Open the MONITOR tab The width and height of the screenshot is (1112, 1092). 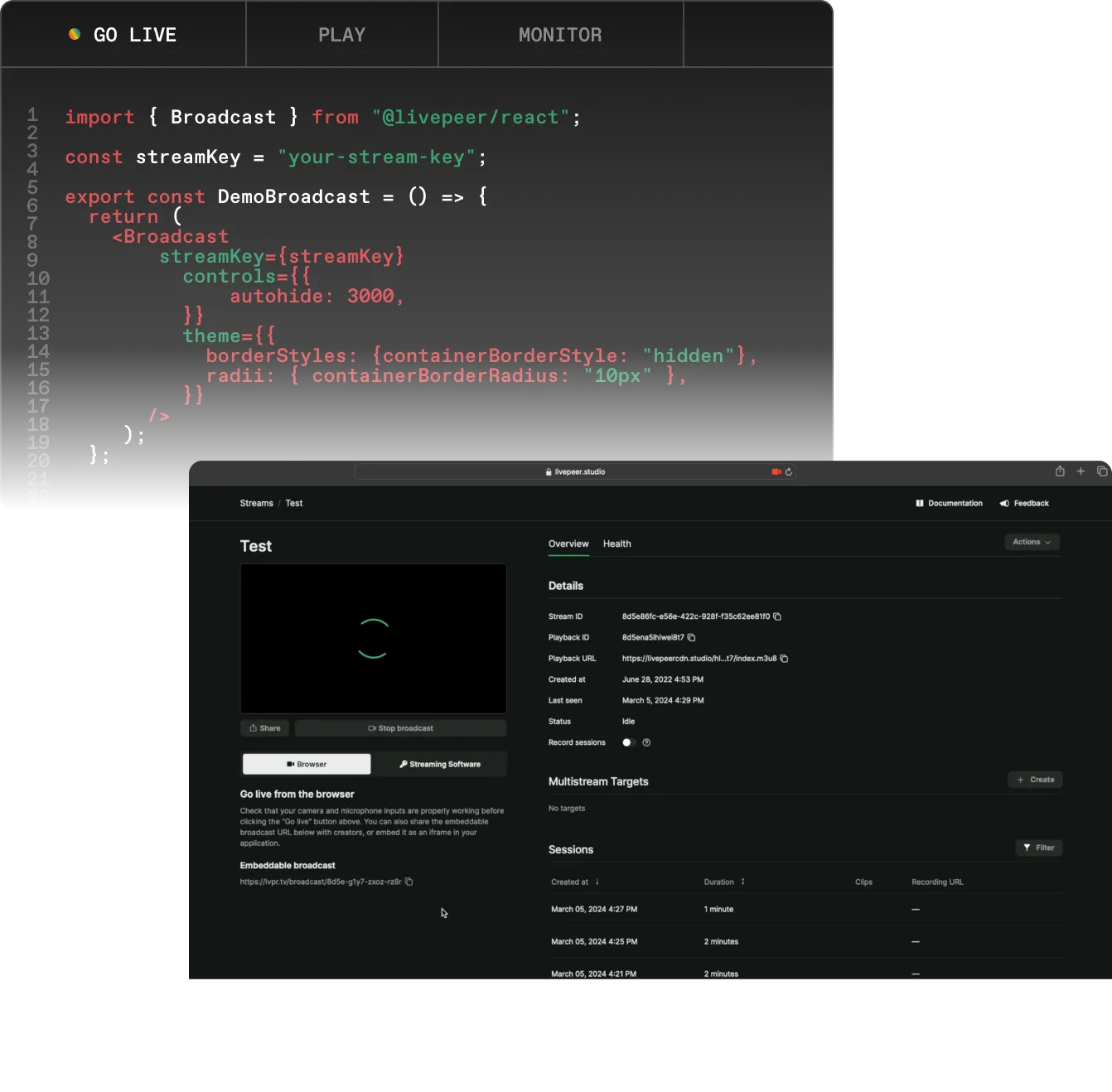(x=560, y=34)
